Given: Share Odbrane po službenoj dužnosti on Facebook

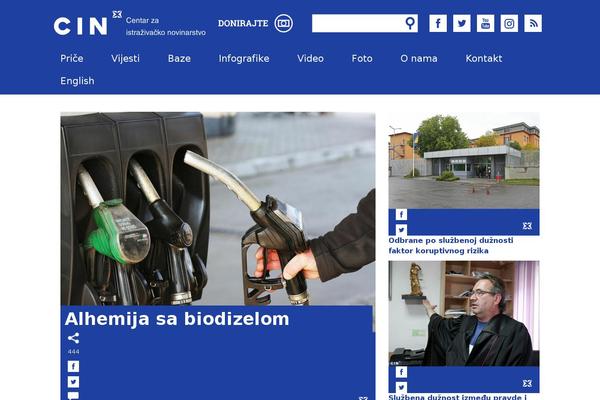Looking at the screenshot, I should [401, 214].
